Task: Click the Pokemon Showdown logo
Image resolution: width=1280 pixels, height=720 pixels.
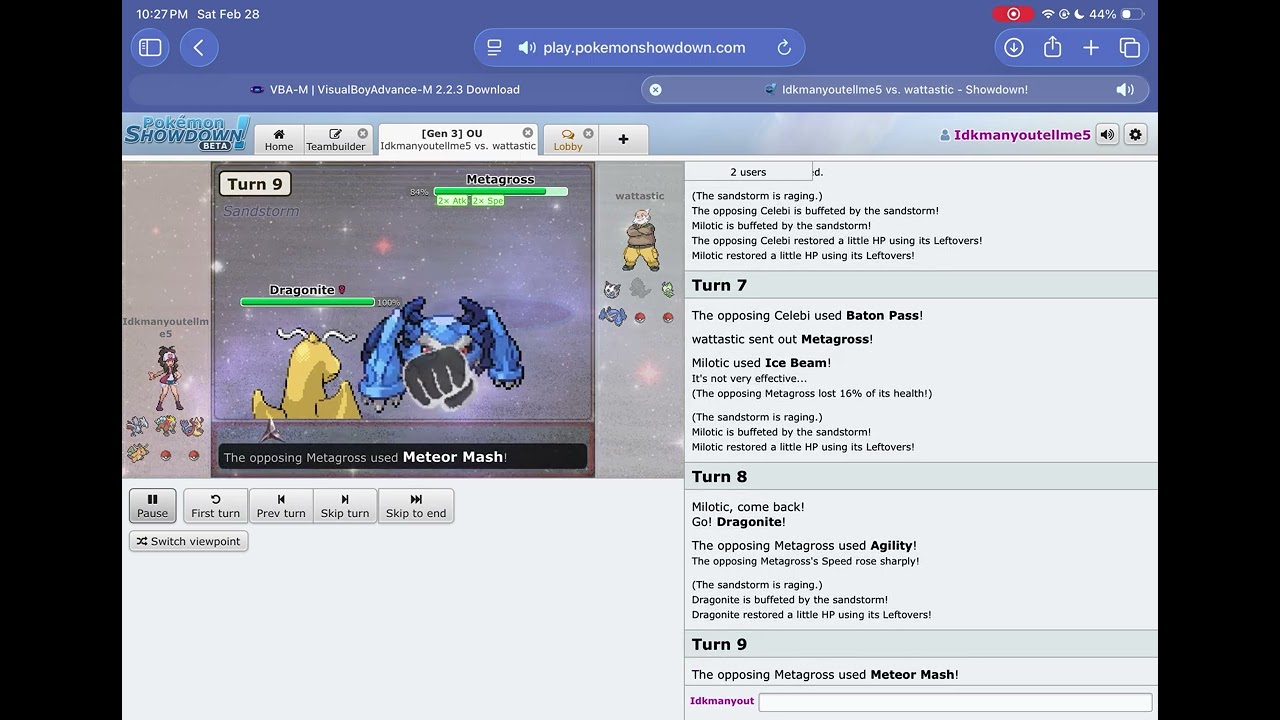Action: click(x=187, y=134)
